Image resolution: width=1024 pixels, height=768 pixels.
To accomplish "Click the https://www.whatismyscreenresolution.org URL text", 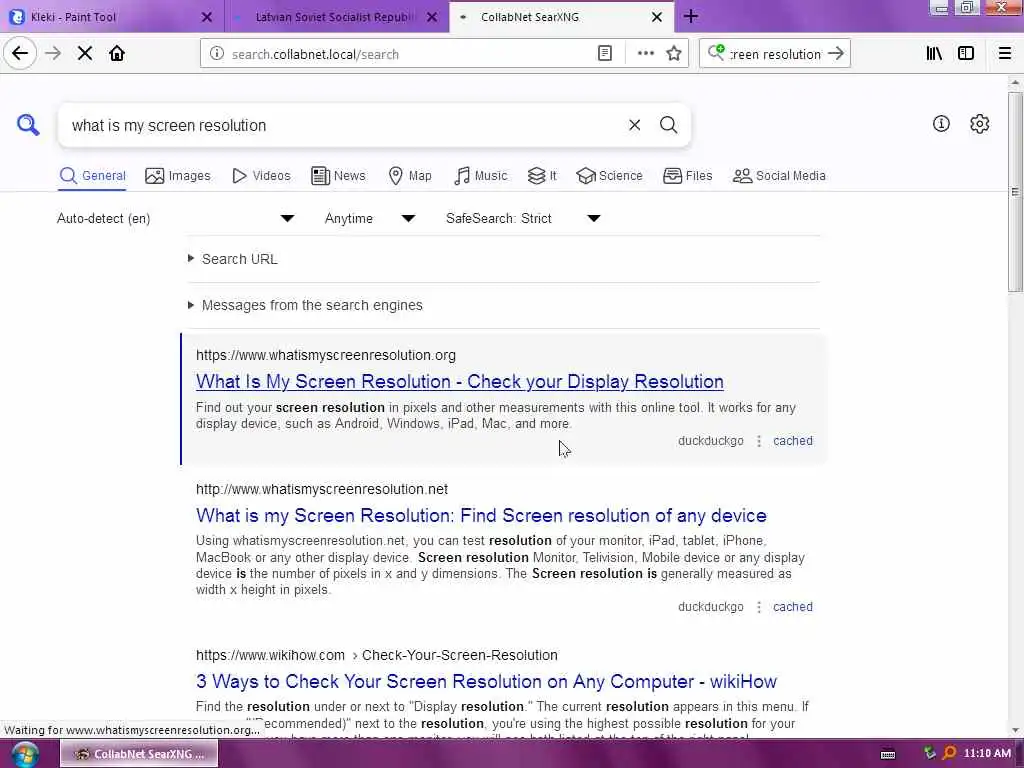I will (326, 355).
